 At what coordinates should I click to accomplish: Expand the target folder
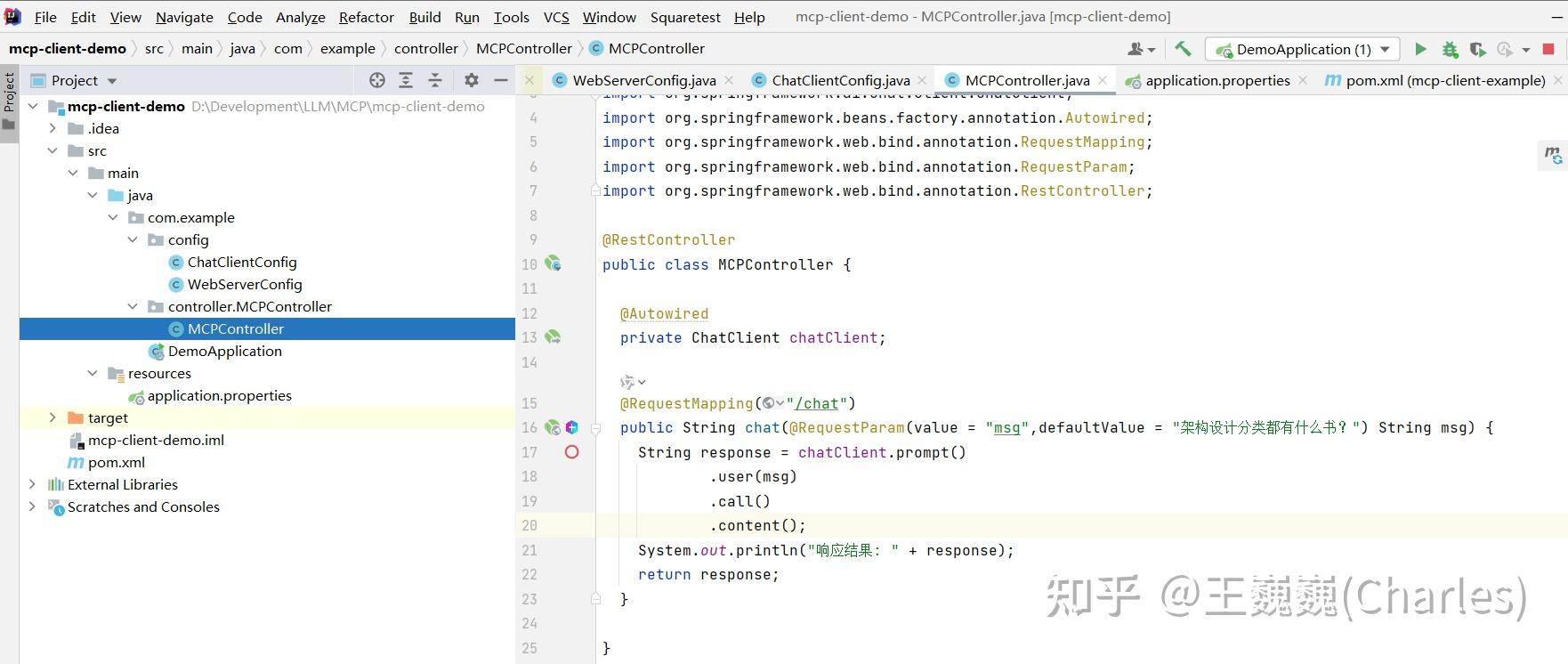coord(53,417)
